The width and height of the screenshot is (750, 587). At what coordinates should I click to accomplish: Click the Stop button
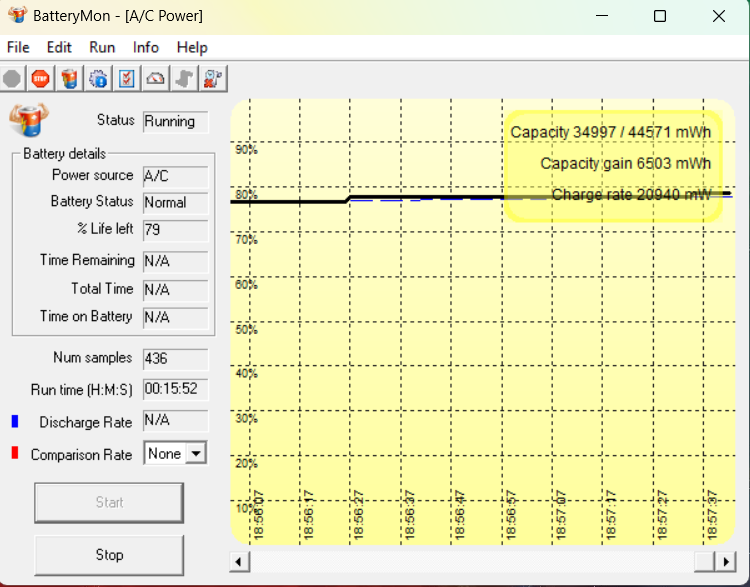(x=109, y=555)
